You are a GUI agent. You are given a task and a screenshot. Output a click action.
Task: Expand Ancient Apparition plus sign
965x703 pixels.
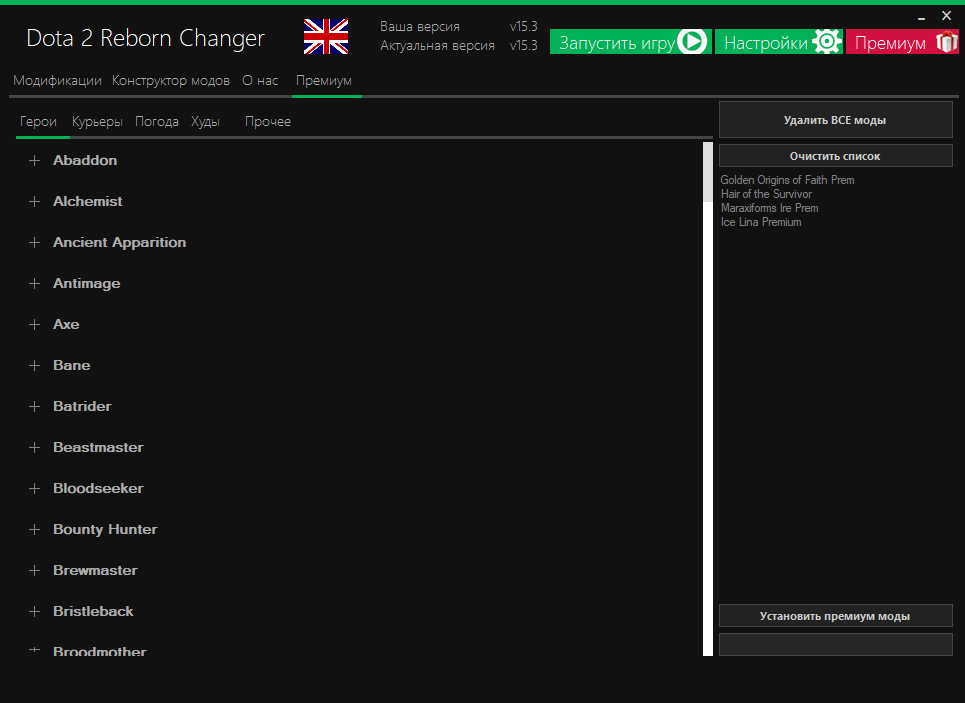coord(34,243)
